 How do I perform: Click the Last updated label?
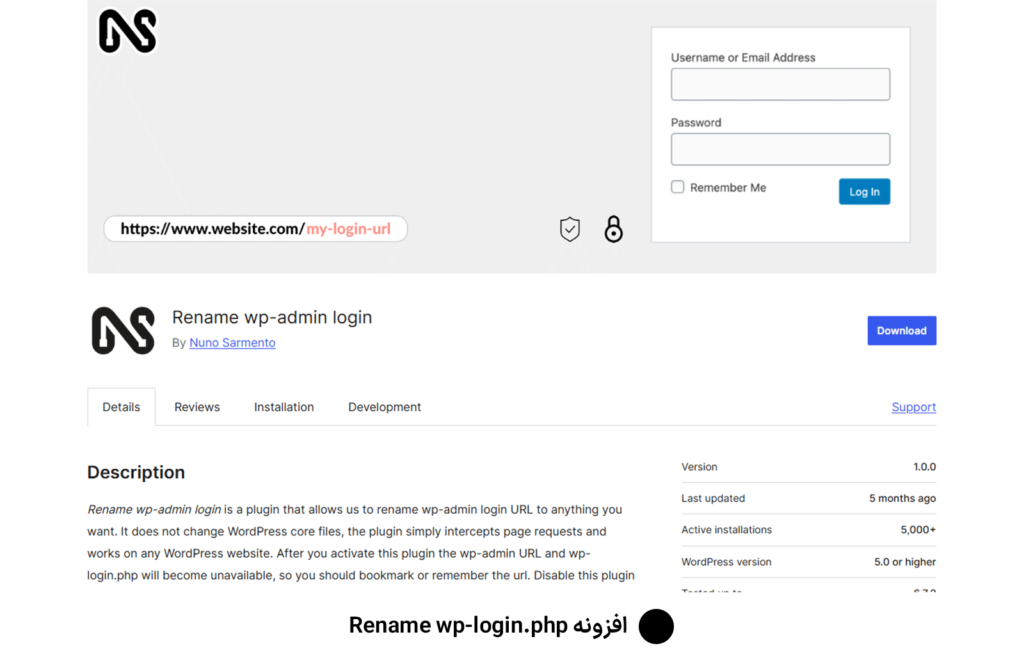712,498
